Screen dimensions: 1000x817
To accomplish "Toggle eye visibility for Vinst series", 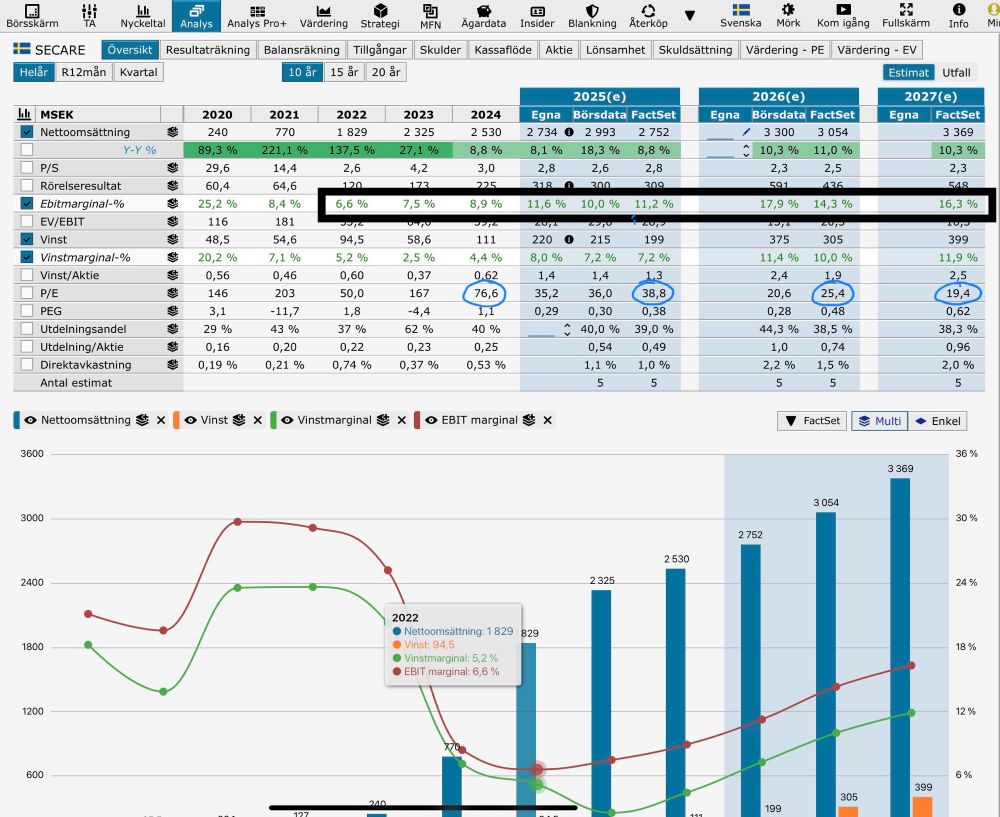I will click(x=190, y=420).
